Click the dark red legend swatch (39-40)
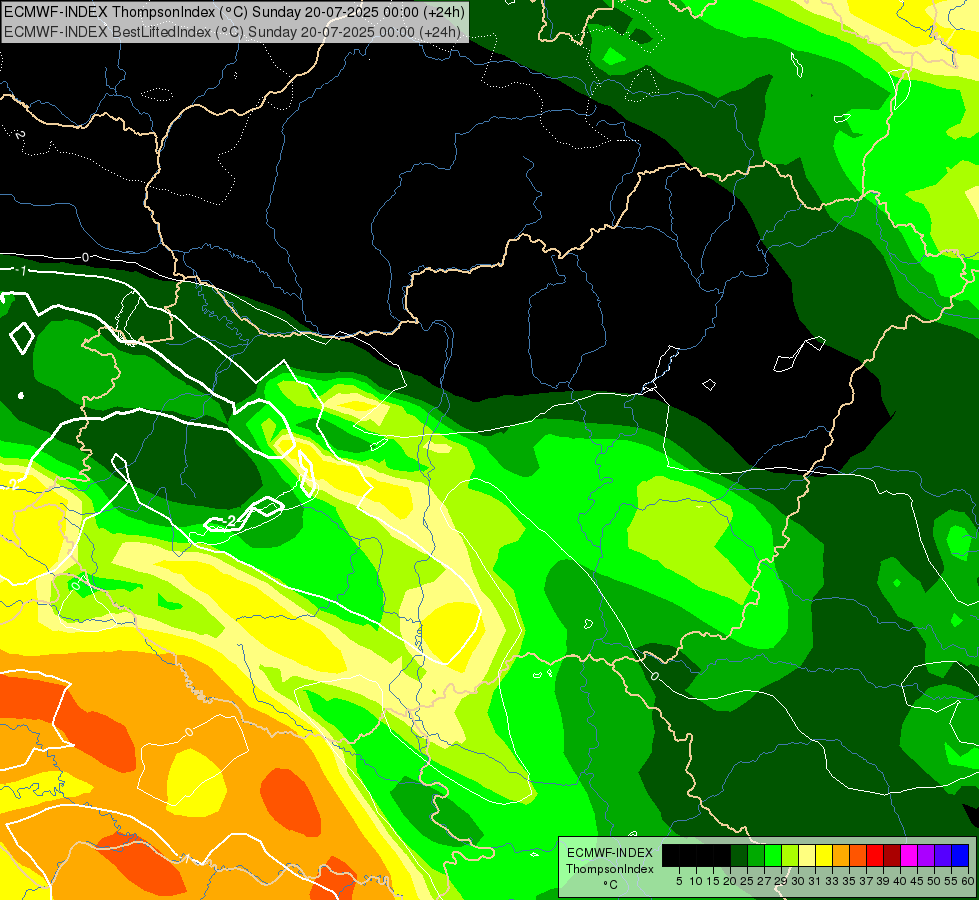 (892, 855)
